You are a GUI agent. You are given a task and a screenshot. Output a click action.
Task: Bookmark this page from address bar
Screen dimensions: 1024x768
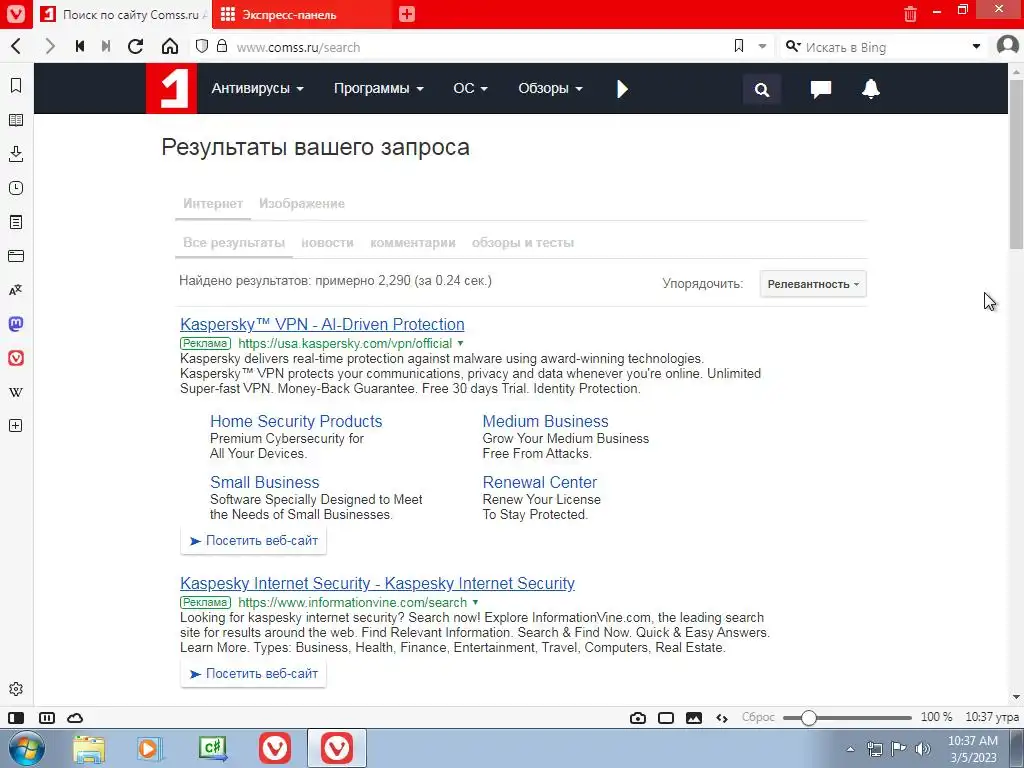739,46
